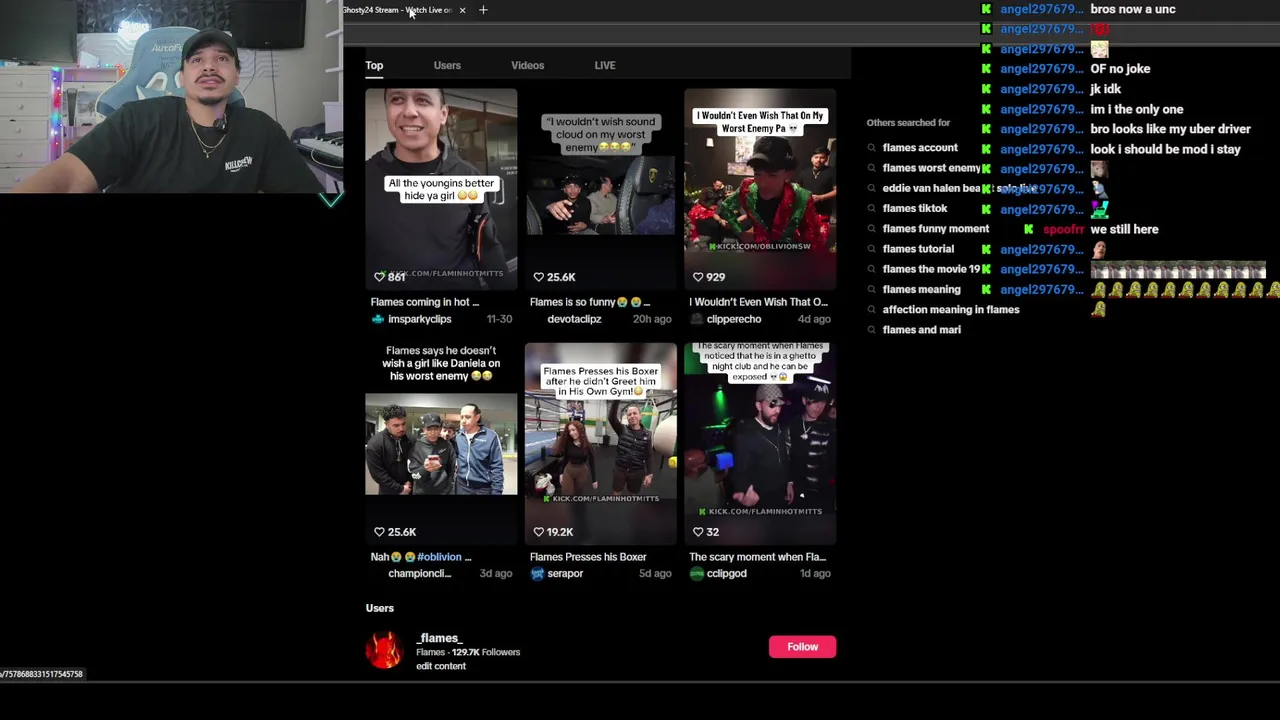Click magnifier icon beside 'flames account'

tap(872, 148)
